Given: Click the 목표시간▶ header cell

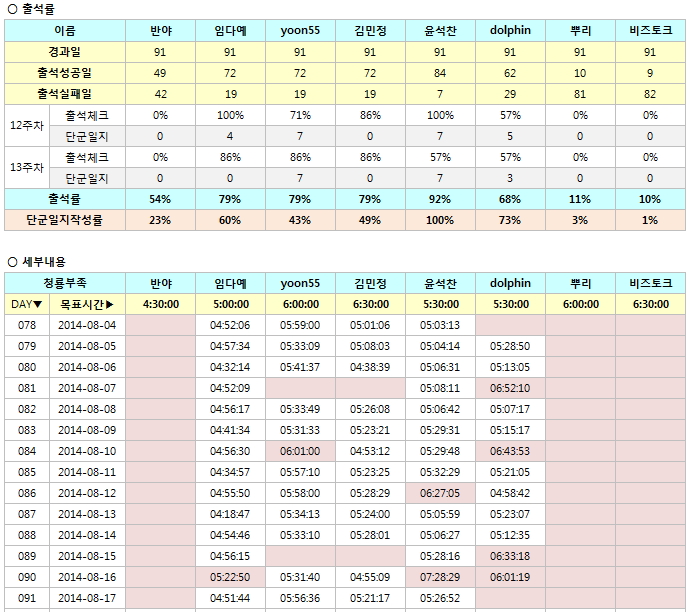Looking at the screenshot, I should coord(87,304).
